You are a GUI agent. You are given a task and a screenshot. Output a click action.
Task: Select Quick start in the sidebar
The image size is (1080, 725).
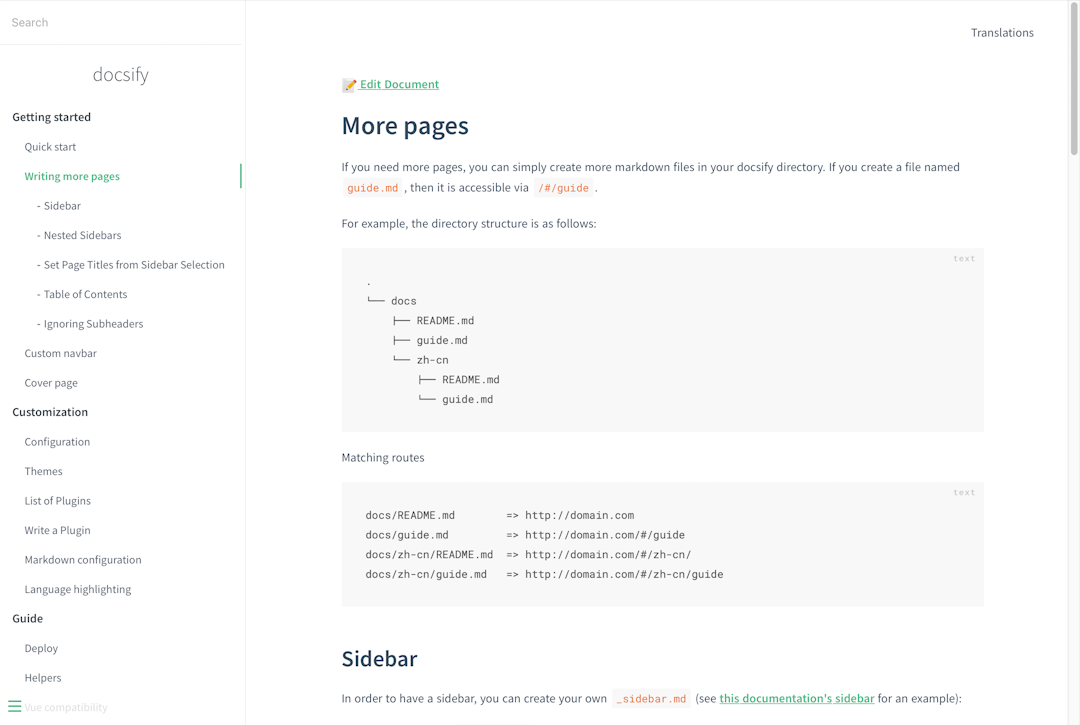pos(50,146)
